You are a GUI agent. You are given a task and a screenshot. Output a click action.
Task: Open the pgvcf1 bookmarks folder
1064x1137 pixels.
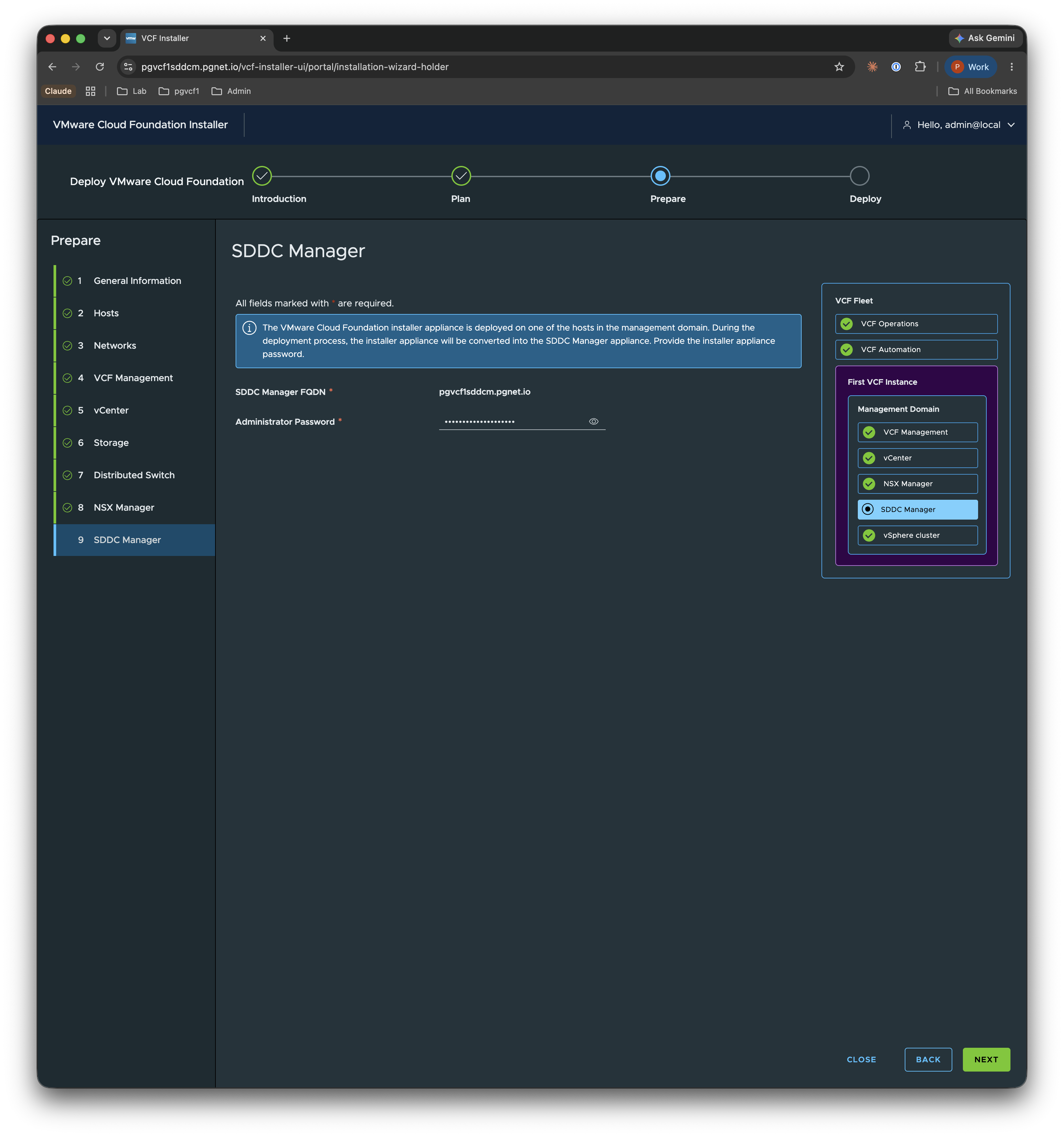pyautogui.click(x=179, y=91)
